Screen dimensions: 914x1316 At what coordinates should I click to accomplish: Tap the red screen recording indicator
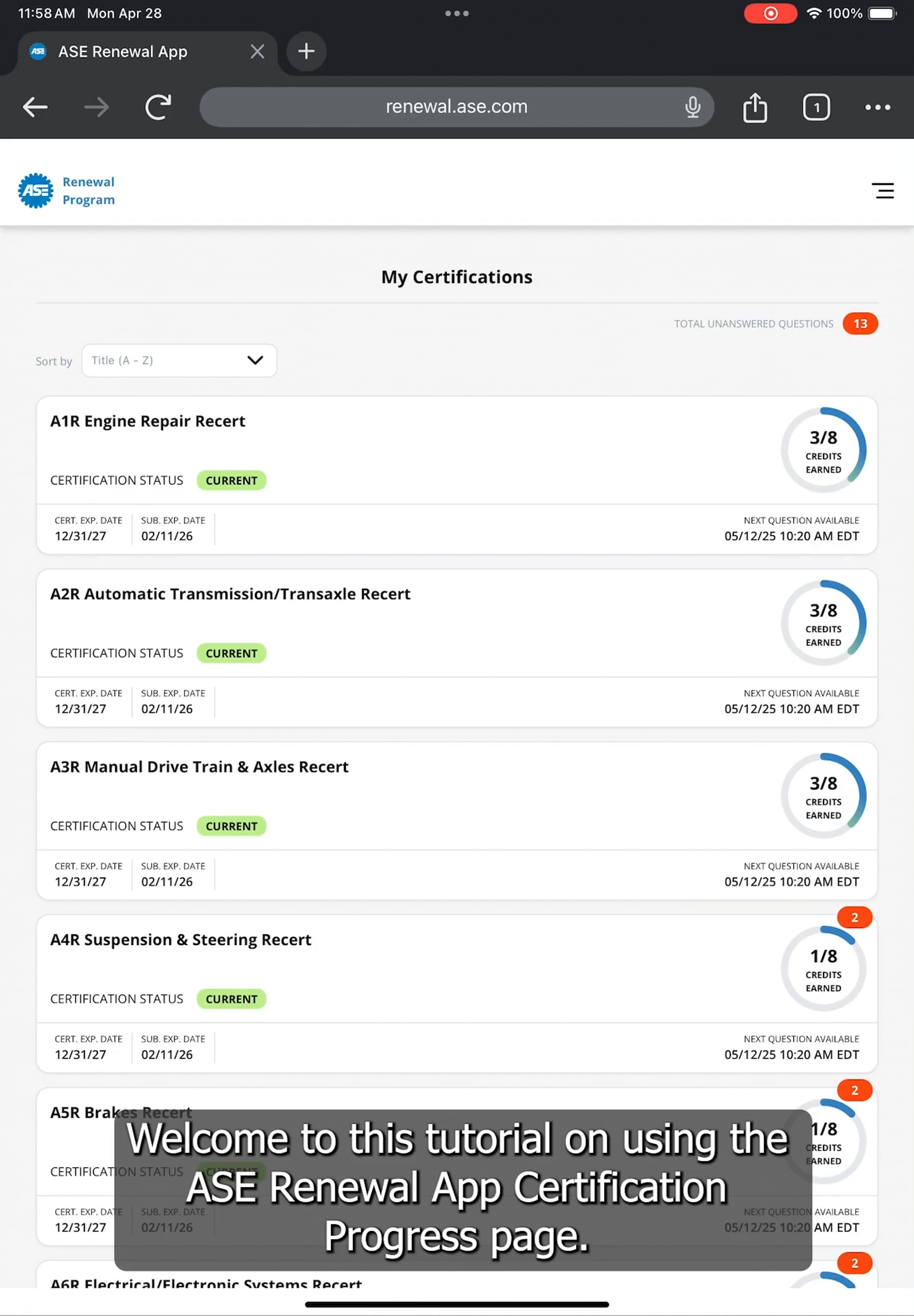click(x=770, y=13)
